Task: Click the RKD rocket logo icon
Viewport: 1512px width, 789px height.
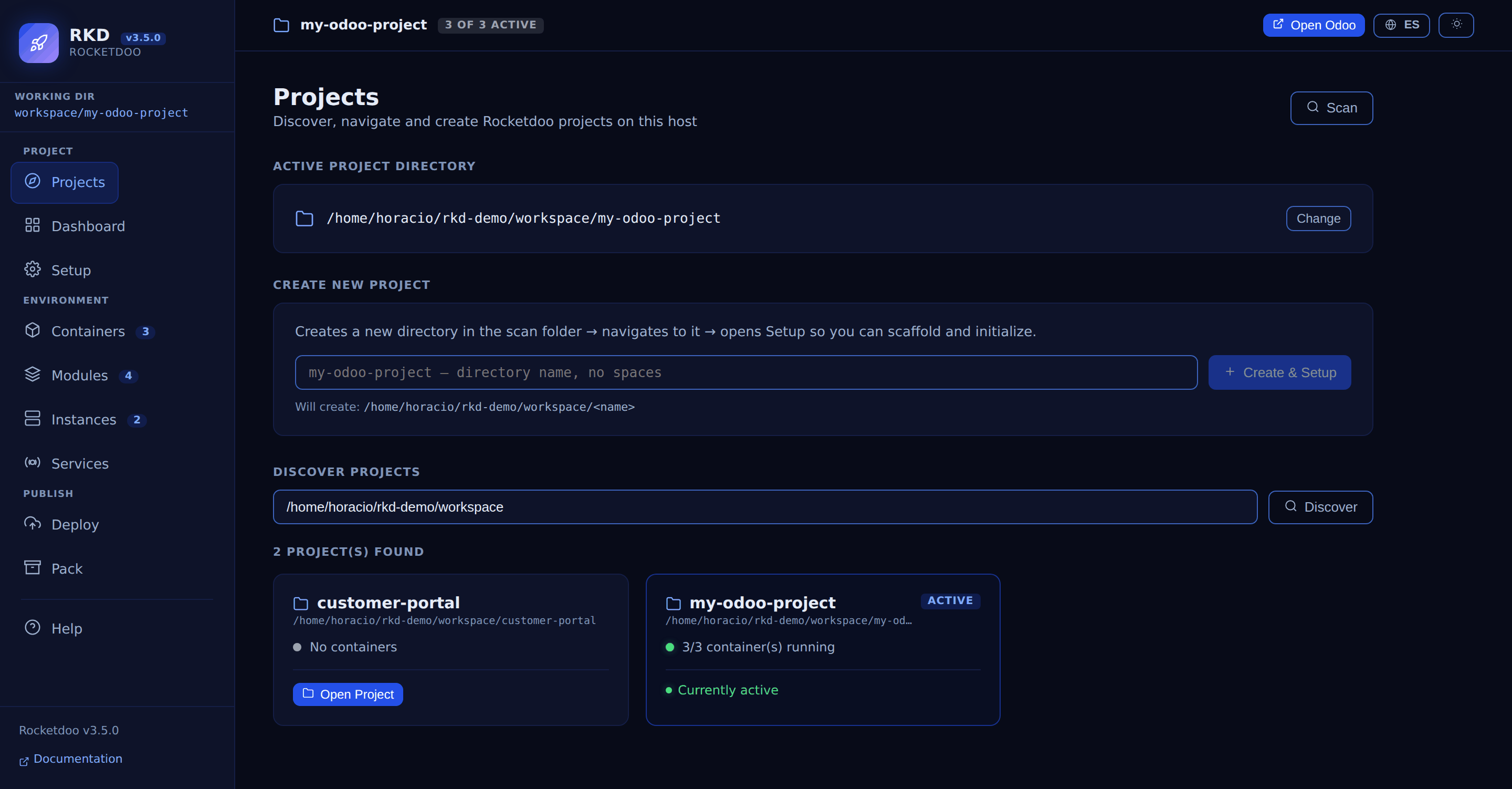Action: click(39, 43)
